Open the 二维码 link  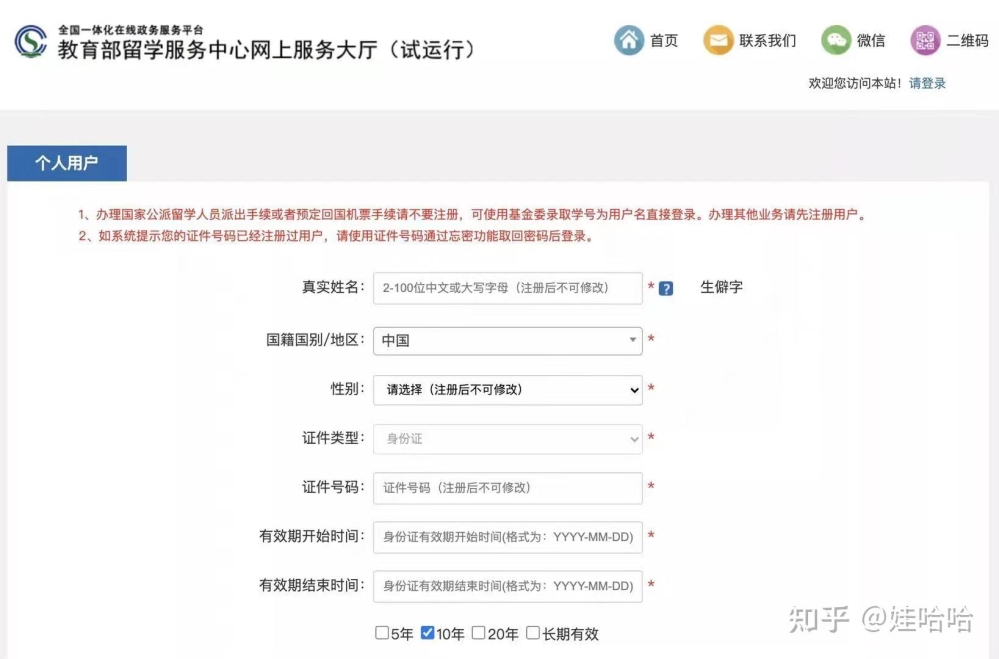(967, 41)
